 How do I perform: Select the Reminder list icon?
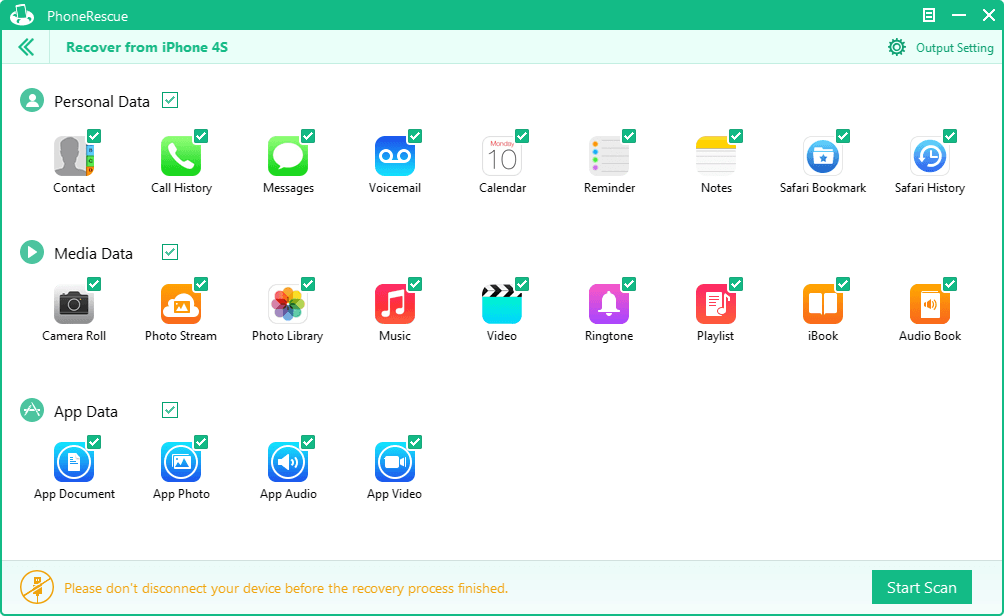tap(608, 156)
